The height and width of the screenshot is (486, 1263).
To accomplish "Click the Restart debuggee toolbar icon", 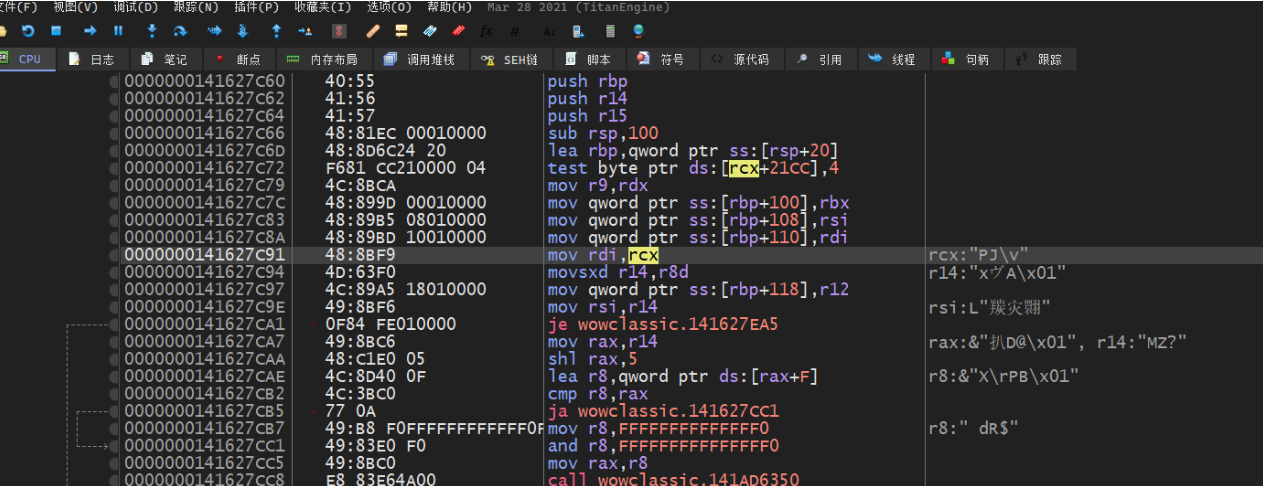I will coord(28,31).
